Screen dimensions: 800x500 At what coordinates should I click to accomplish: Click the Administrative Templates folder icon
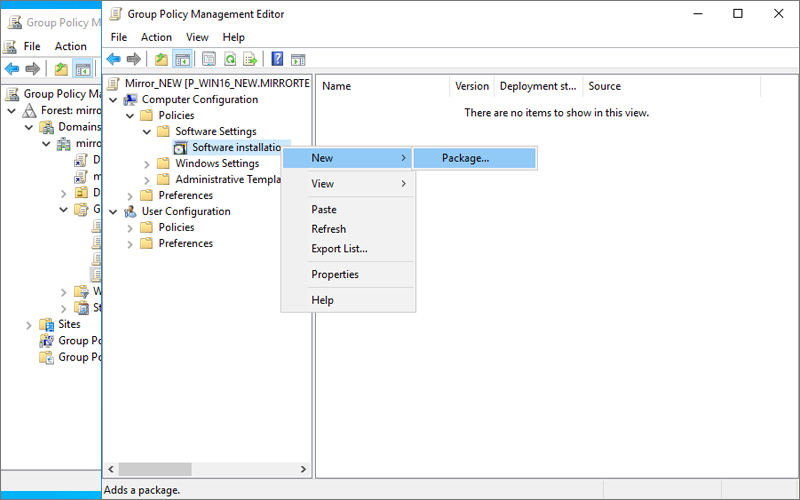pos(163,180)
